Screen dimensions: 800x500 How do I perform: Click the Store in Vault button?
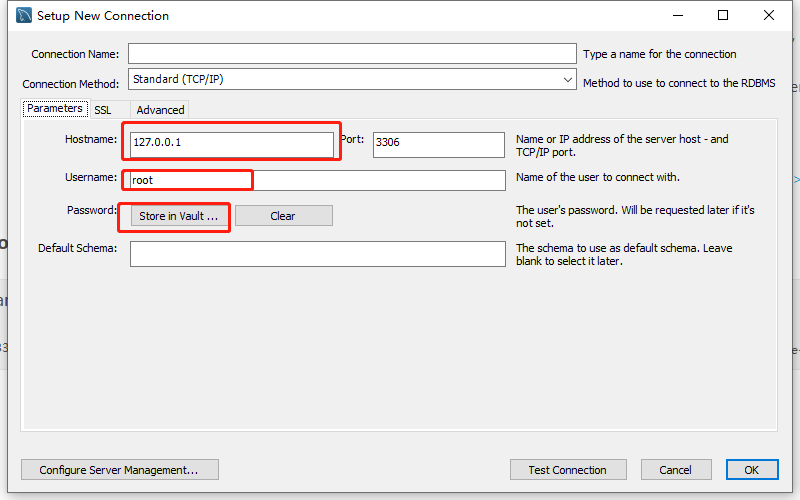point(179,216)
